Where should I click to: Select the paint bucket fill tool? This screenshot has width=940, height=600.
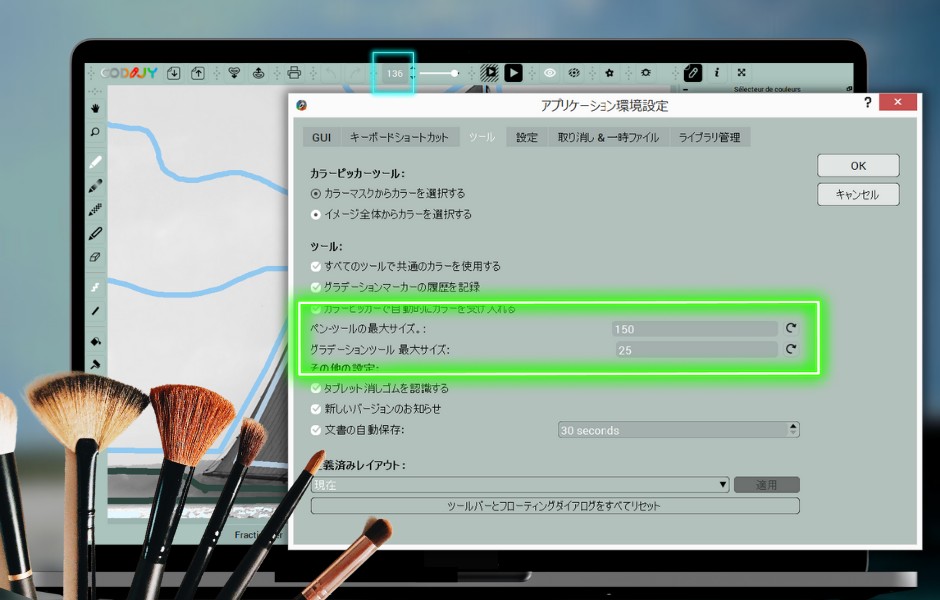click(96, 341)
